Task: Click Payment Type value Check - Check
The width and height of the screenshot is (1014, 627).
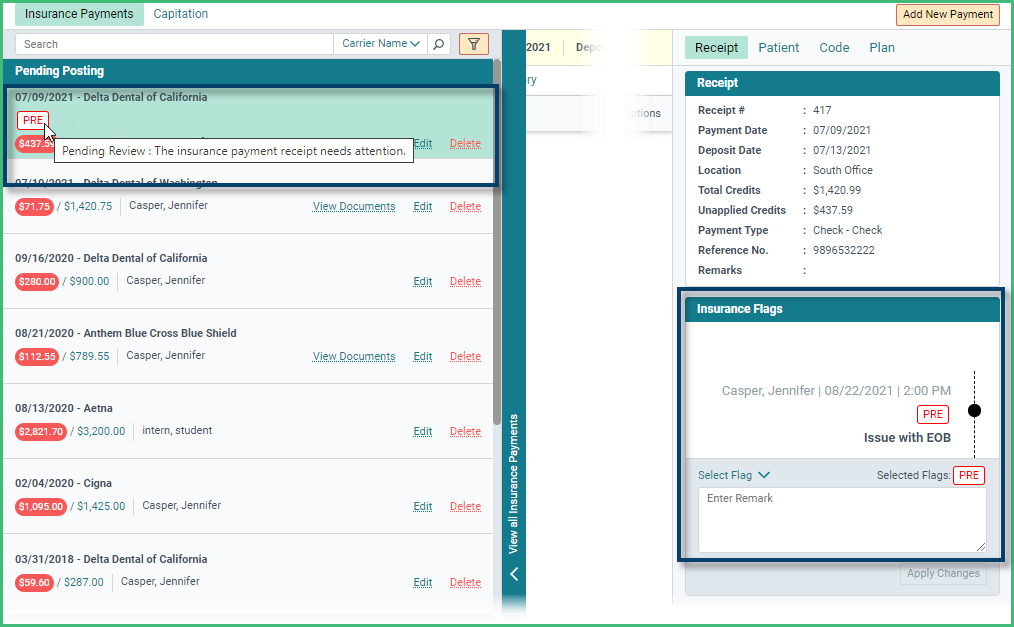Action: [x=847, y=230]
